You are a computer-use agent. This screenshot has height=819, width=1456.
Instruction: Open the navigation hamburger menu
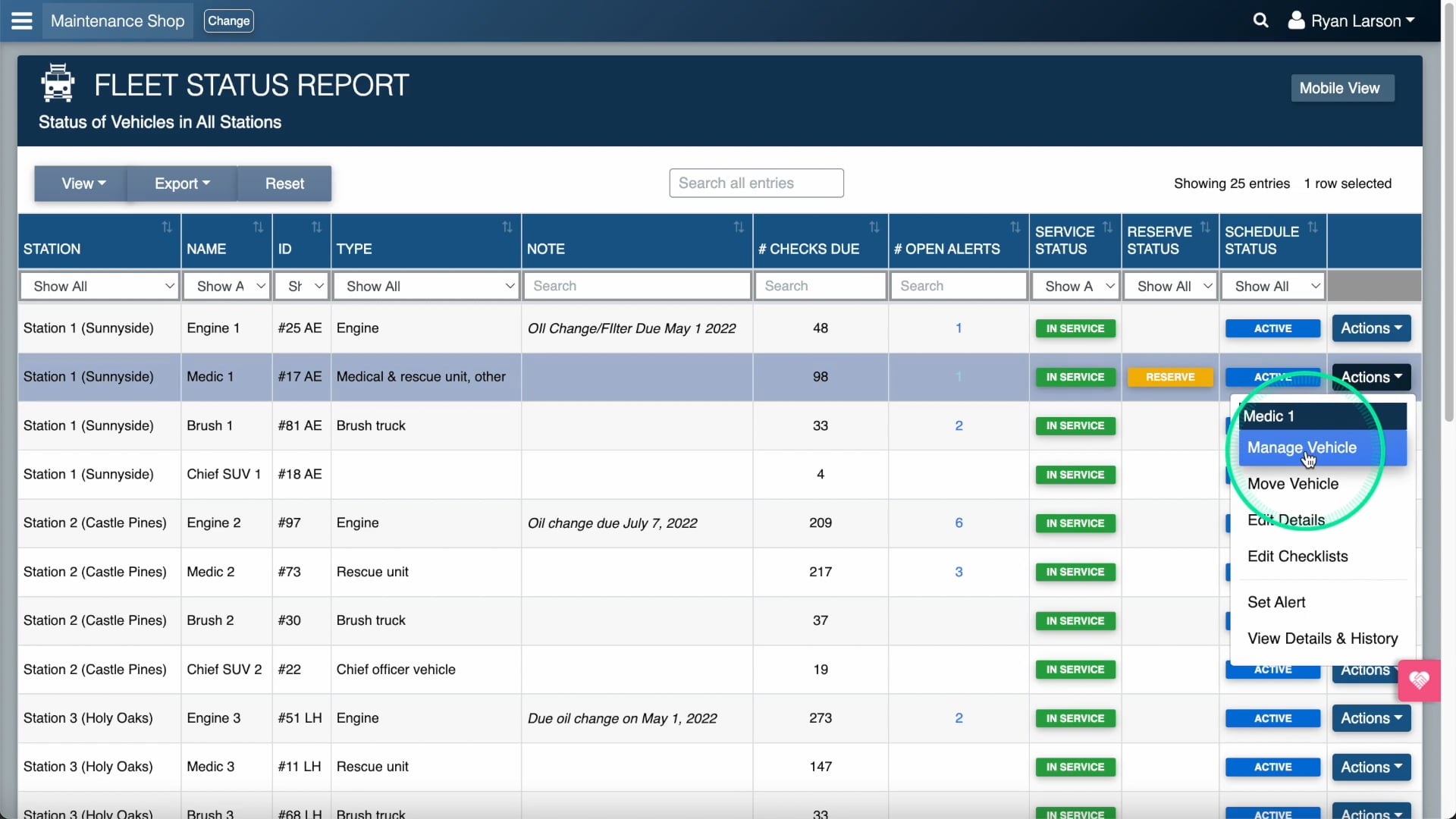pos(22,20)
